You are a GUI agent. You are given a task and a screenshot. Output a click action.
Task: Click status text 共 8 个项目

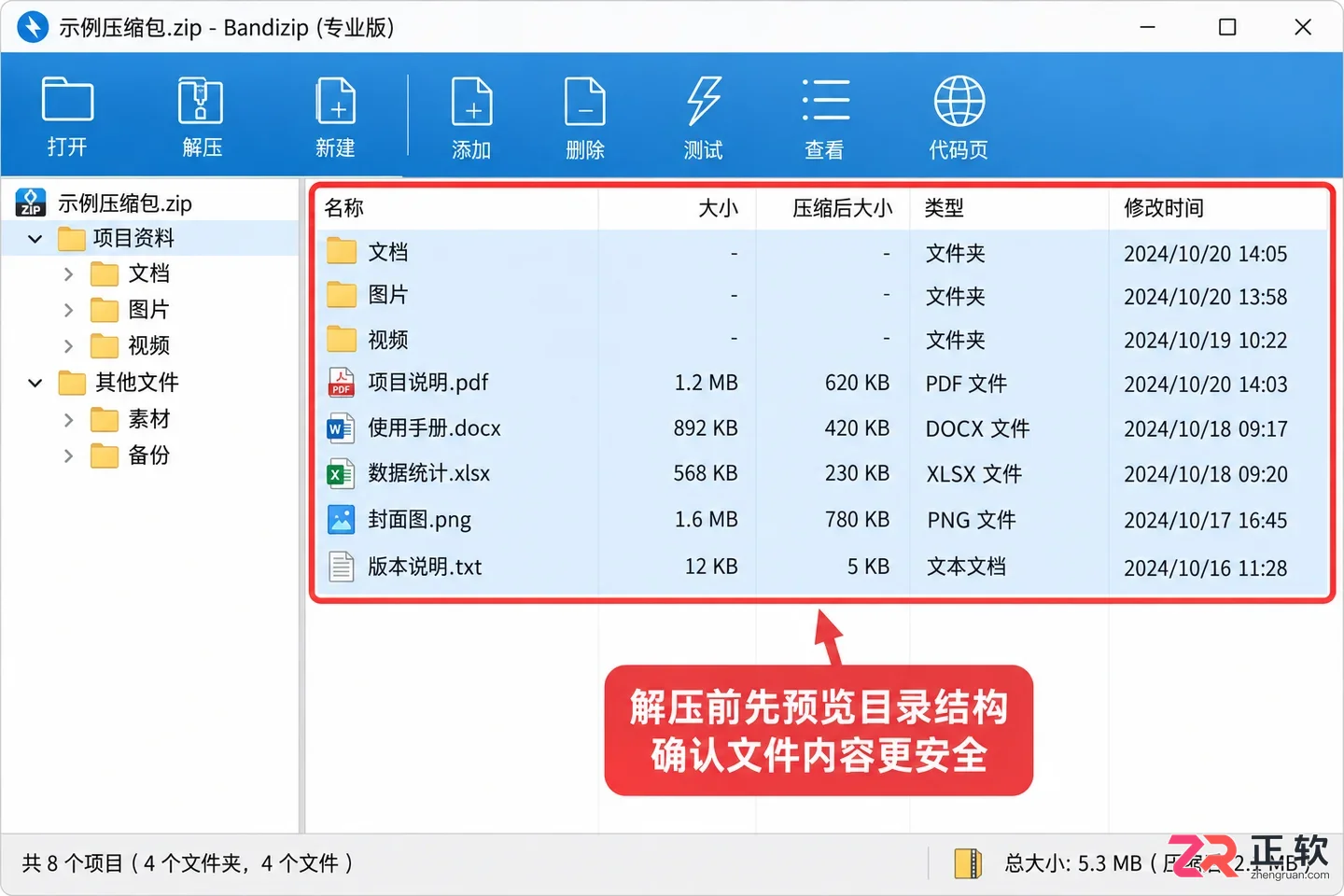click(x=72, y=863)
